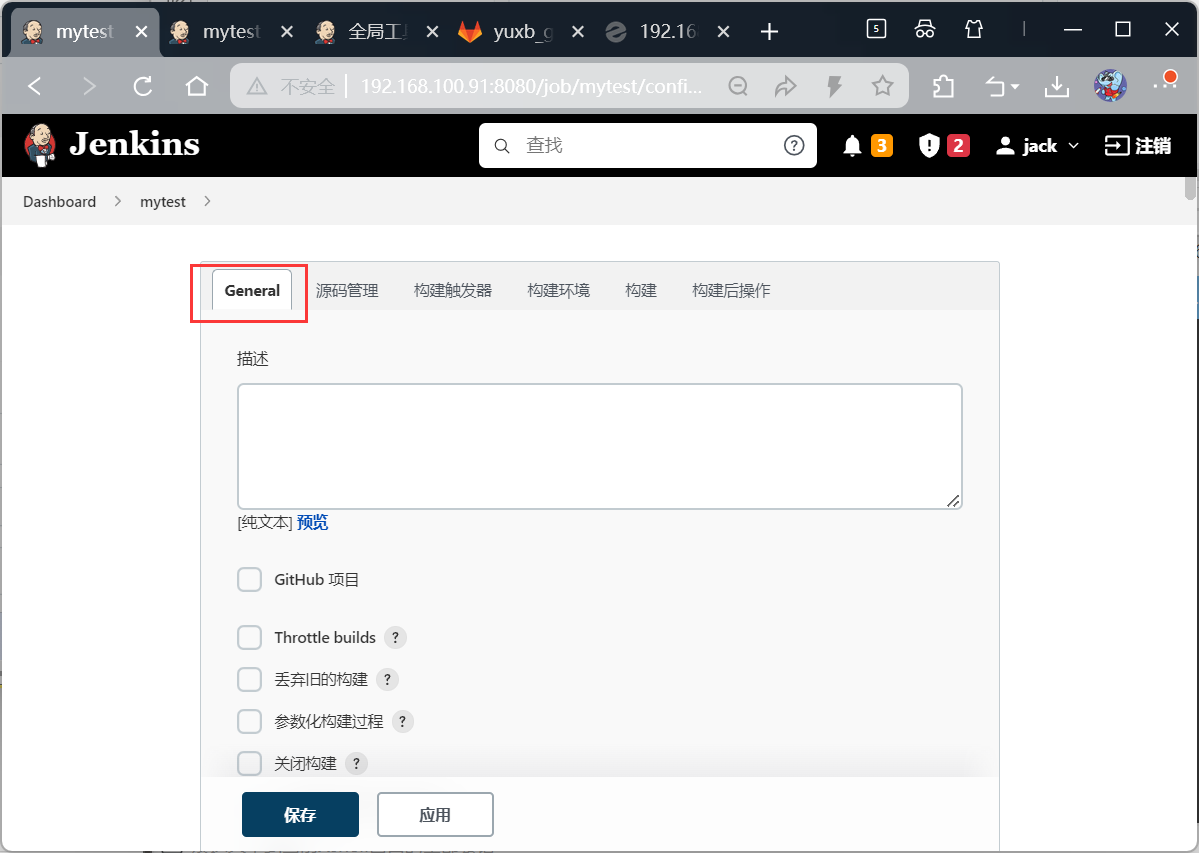The image size is (1199, 853).
Task: Switch to second mytest browser tab
Action: pyautogui.click(x=229, y=32)
